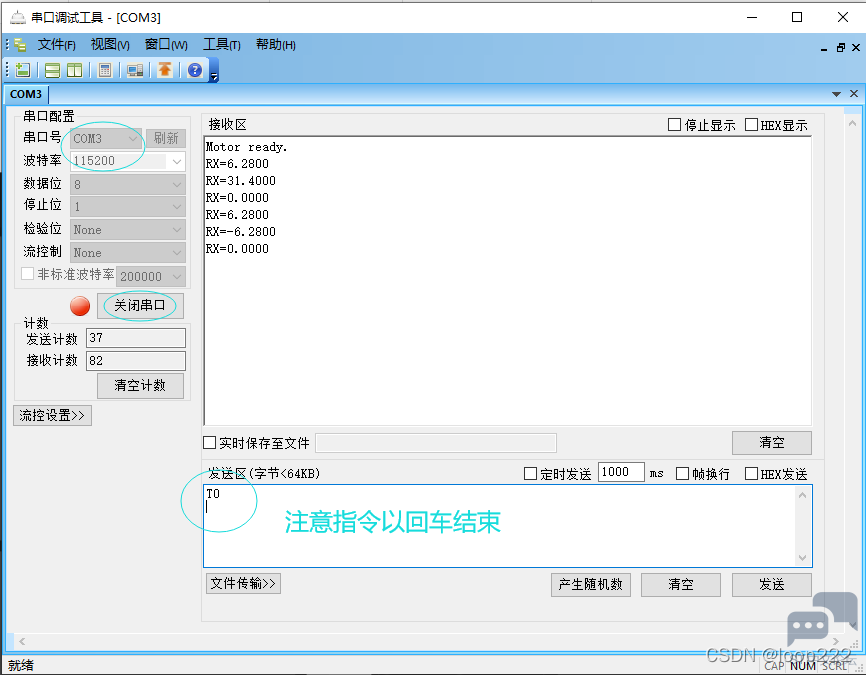This screenshot has height=675, width=866.
Task: Enable the HEX发送 checkbox
Action: pyautogui.click(x=751, y=473)
